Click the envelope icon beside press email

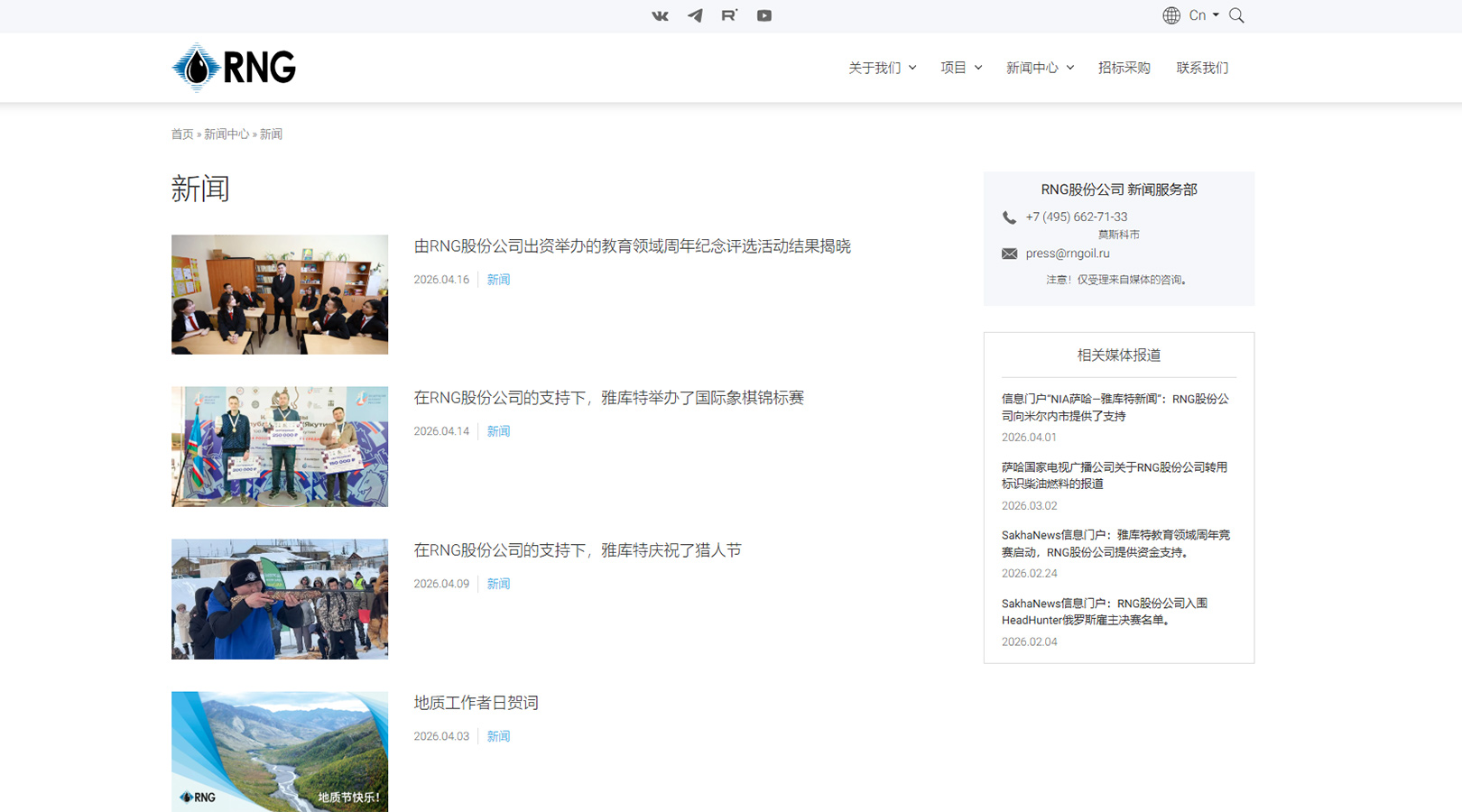(1009, 254)
